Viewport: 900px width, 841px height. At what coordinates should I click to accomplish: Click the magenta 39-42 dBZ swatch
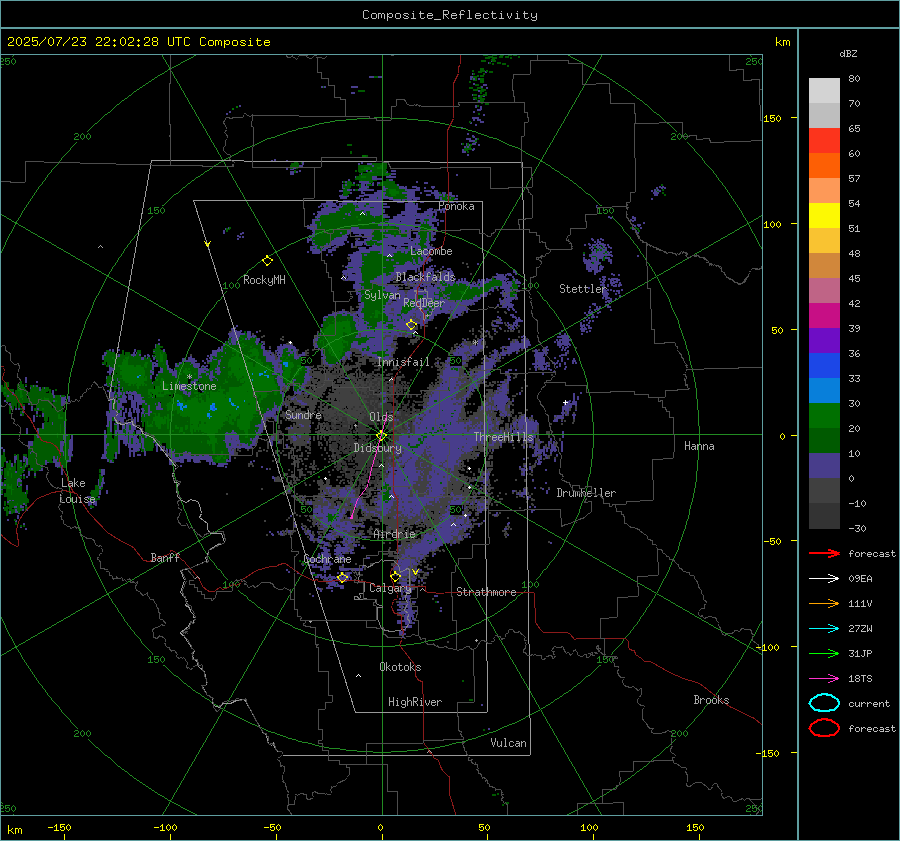coord(824,316)
